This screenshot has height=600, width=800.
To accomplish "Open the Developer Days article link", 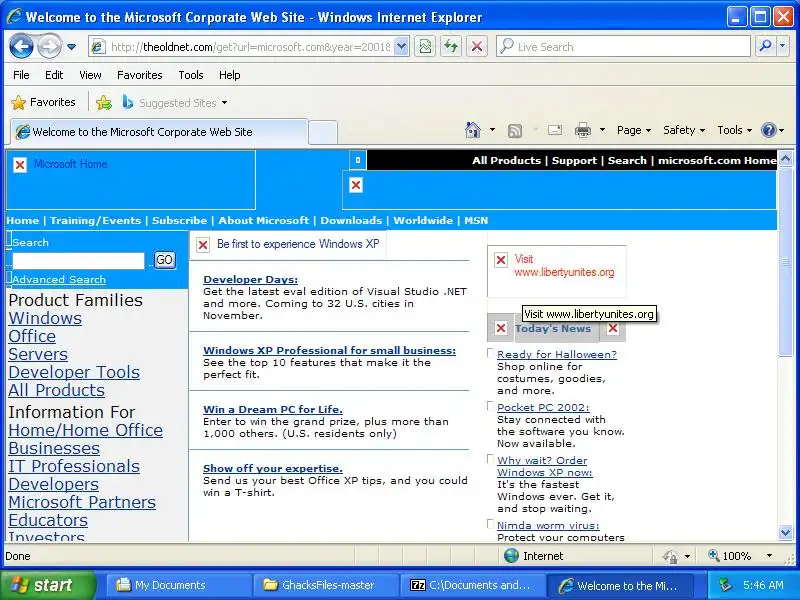I will point(250,280).
